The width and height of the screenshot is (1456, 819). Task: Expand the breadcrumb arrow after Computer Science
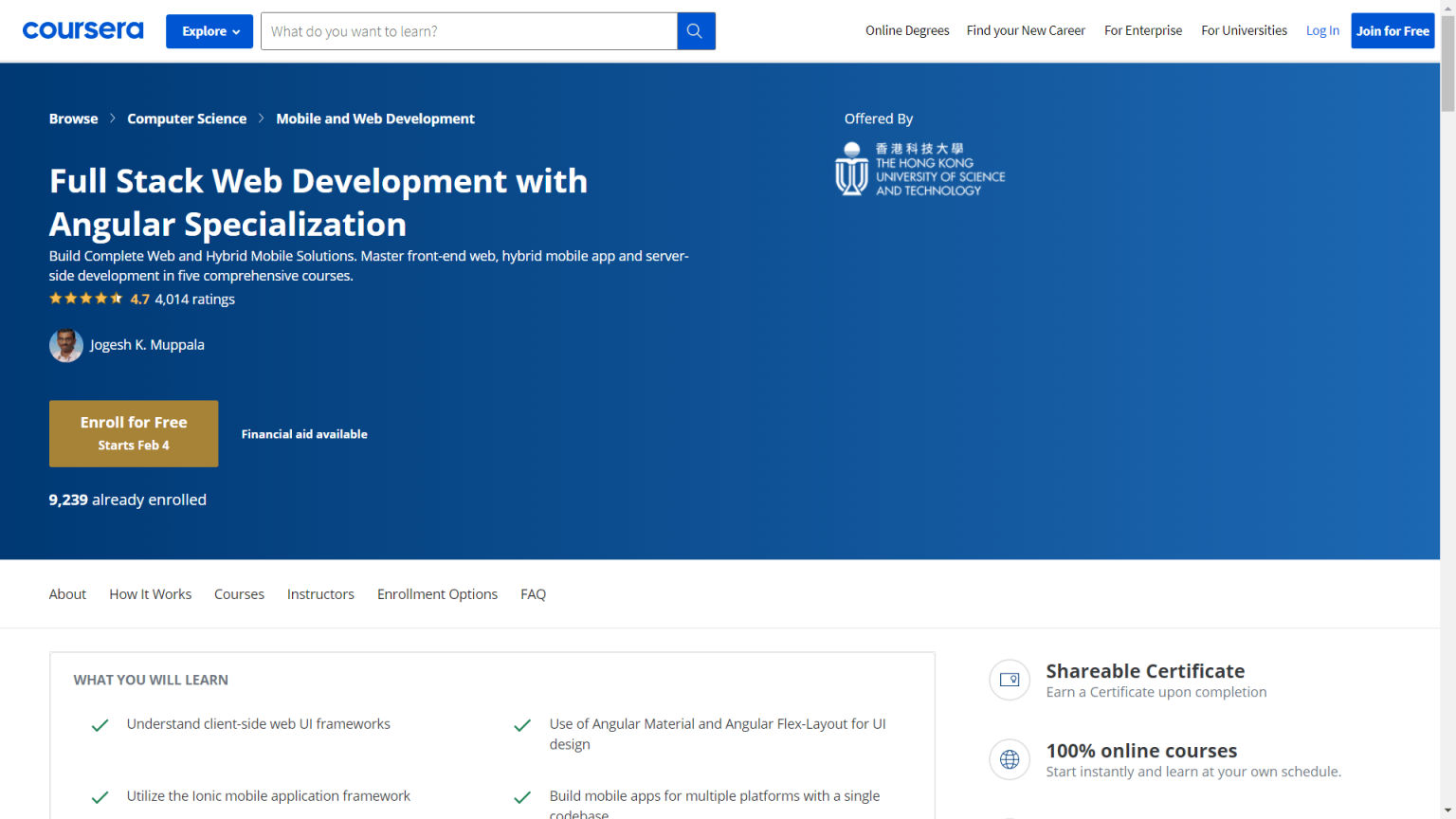[262, 118]
